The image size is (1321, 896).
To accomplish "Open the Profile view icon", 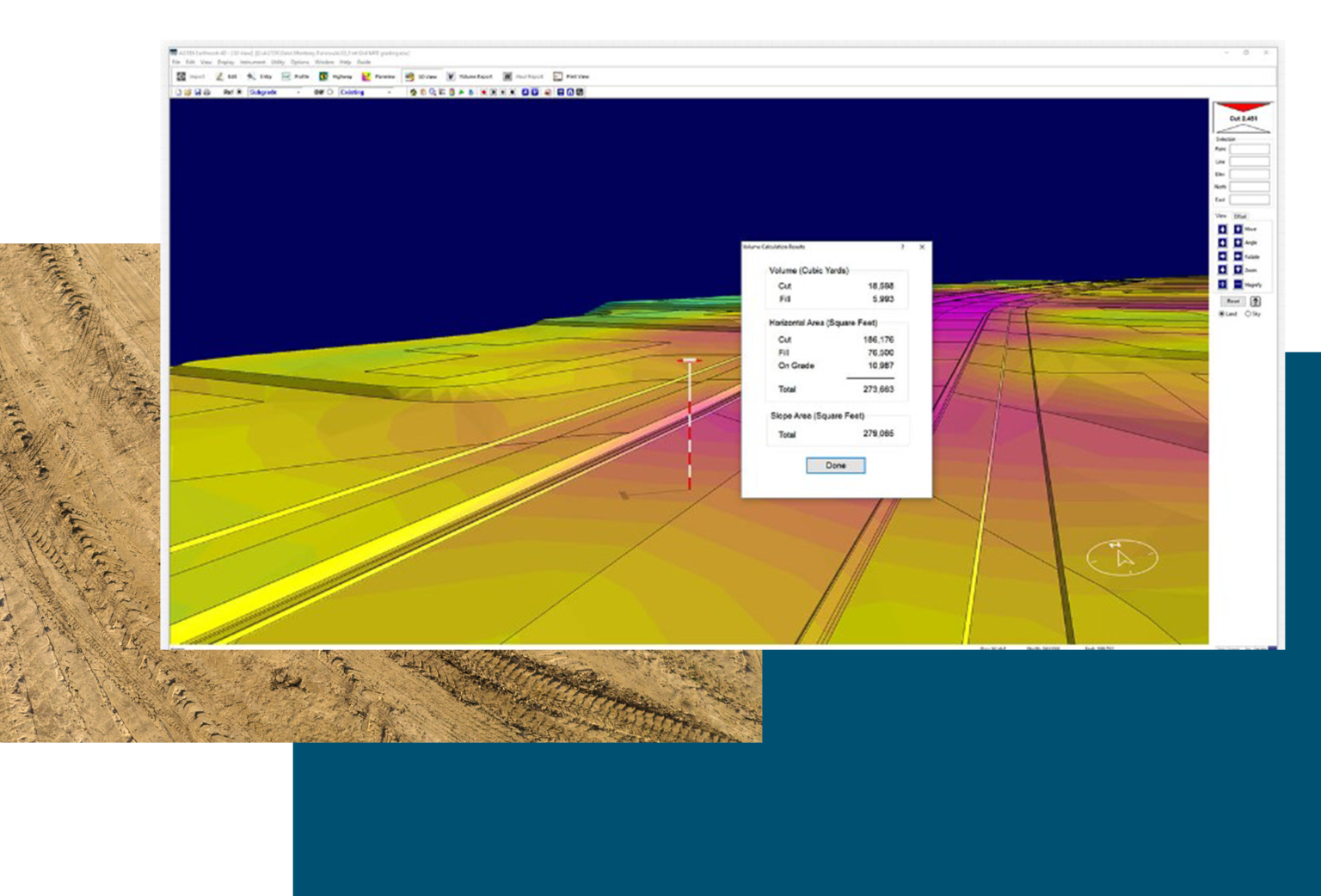I will (286, 76).
